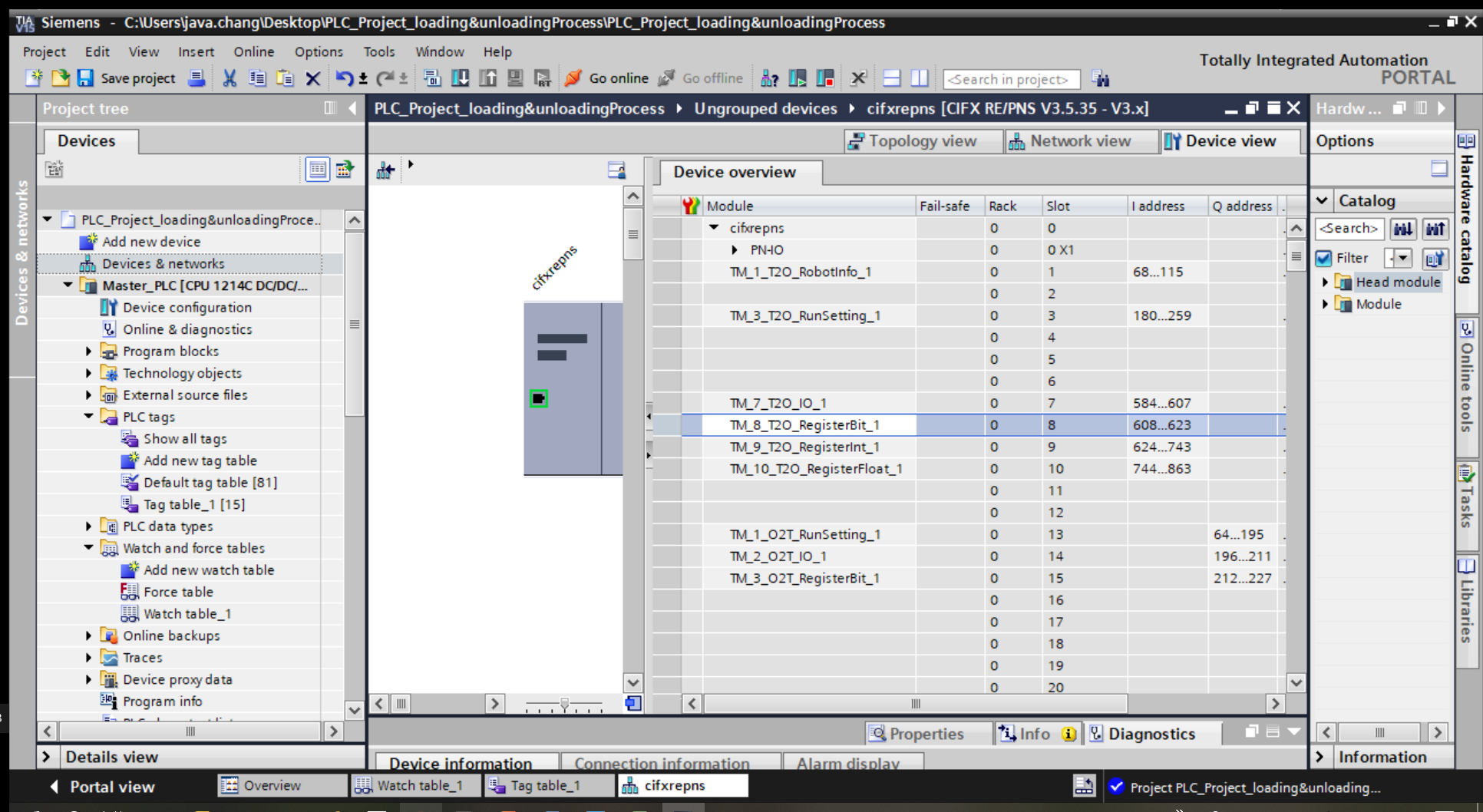
Task: Click the Compile icon in toolbar
Action: [x=432, y=78]
